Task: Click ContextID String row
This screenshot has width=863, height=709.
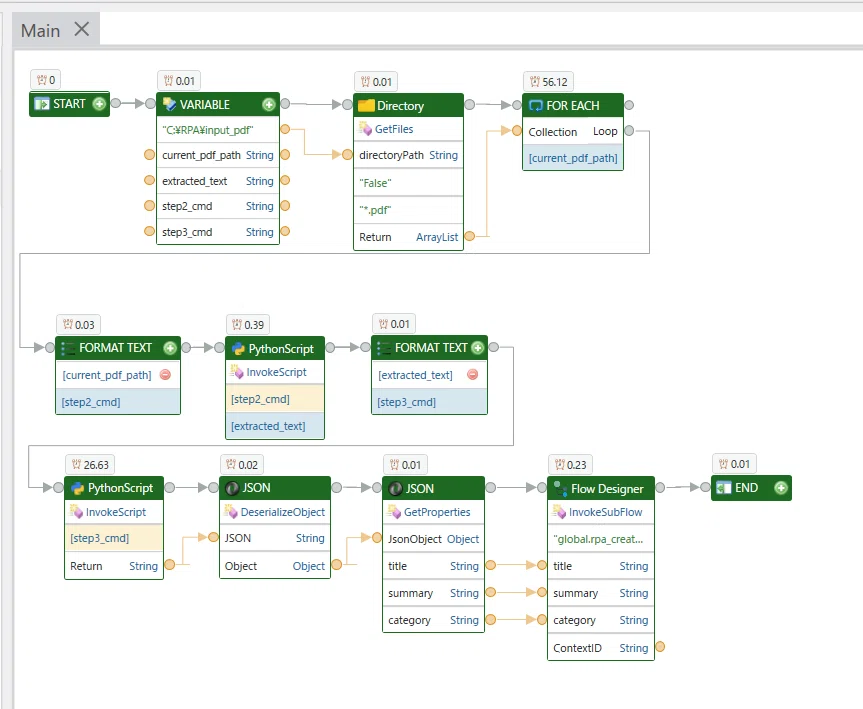Action: (600, 648)
